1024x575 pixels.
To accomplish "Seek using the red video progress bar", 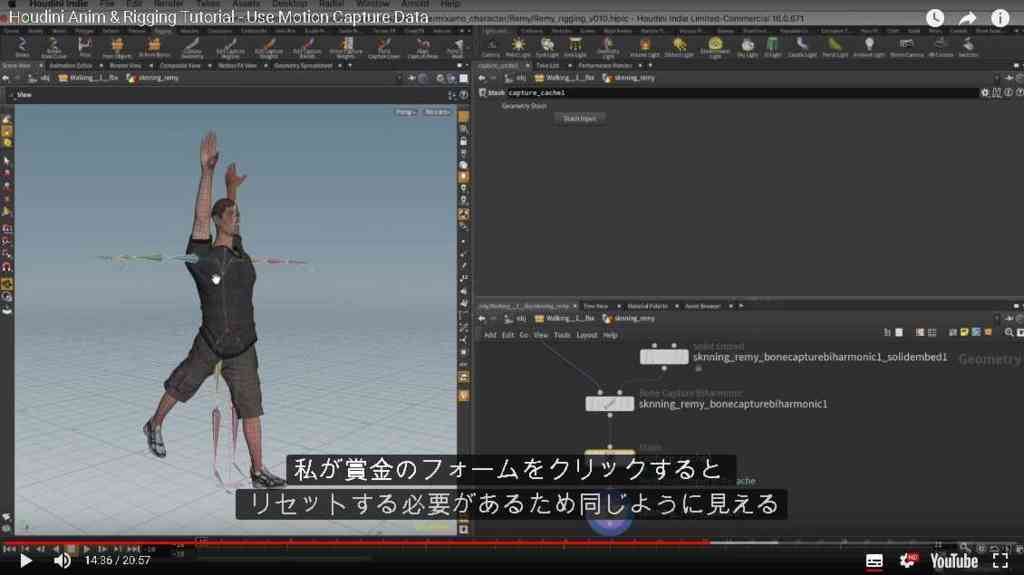I will (356, 542).
